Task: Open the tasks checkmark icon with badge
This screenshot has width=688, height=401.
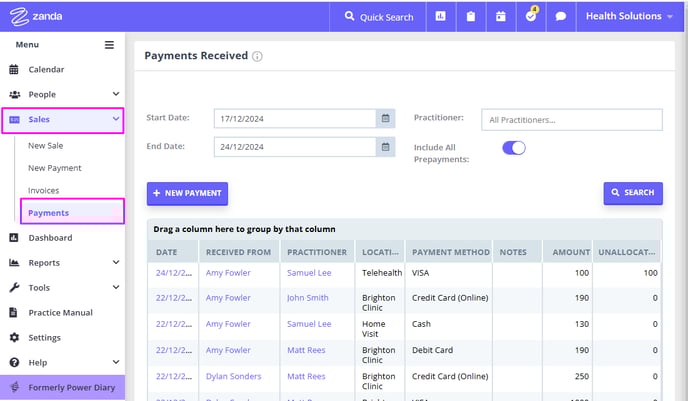Action: [x=531, y=15]
